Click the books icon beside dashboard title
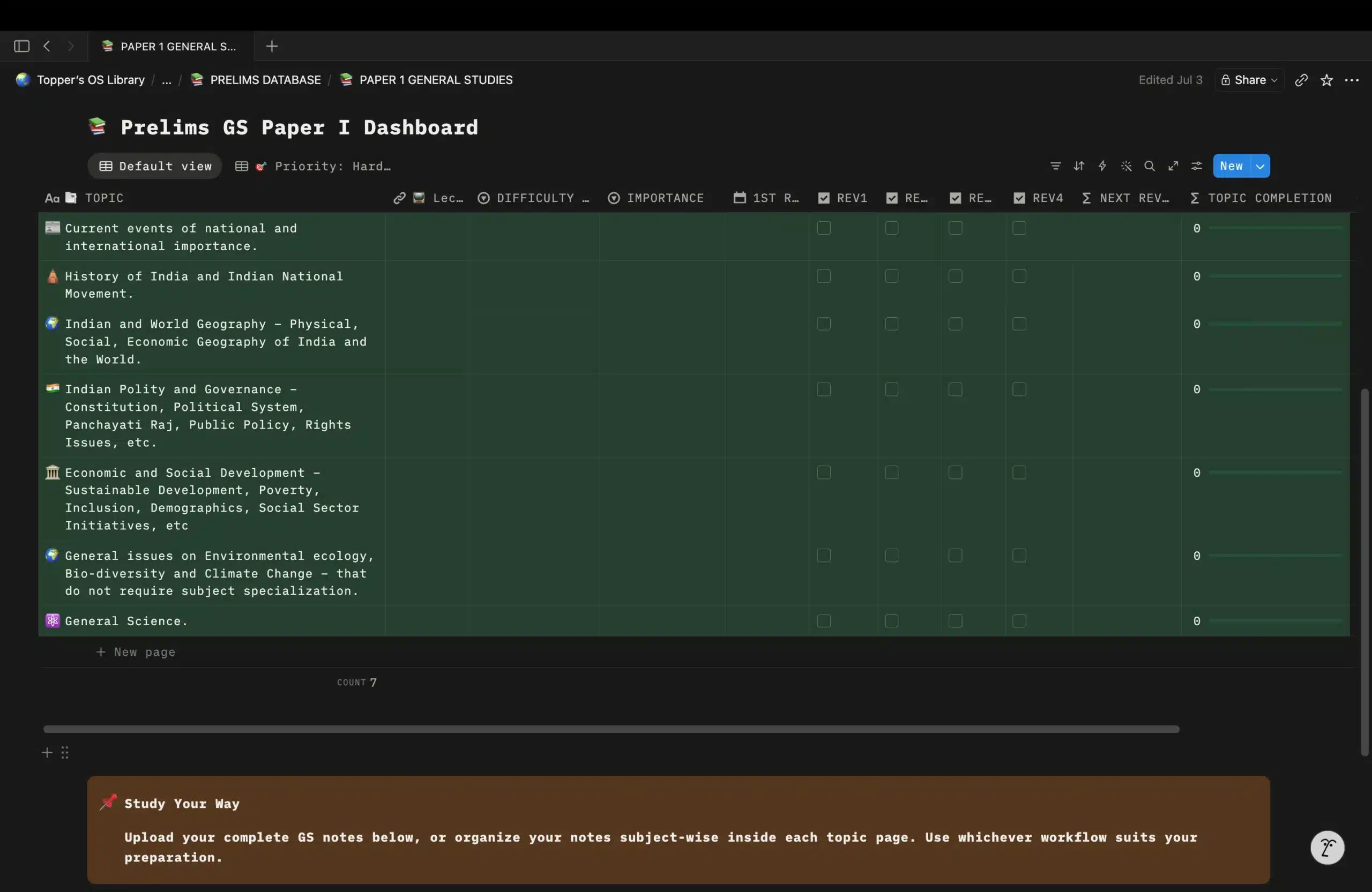This screenshot has height=892, width=1372. coord(97,126)
